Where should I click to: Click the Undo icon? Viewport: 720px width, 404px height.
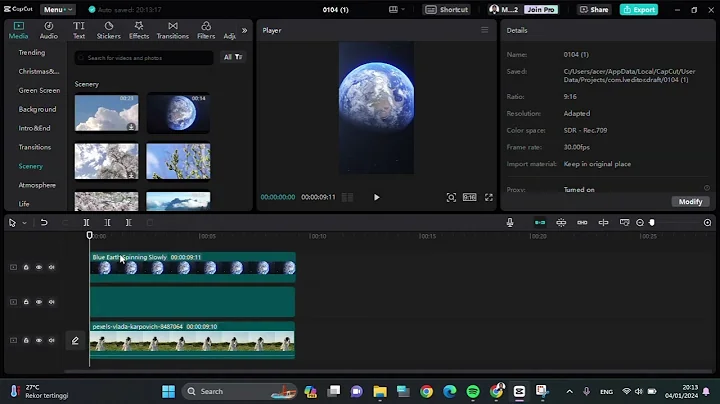click(44, 223)
